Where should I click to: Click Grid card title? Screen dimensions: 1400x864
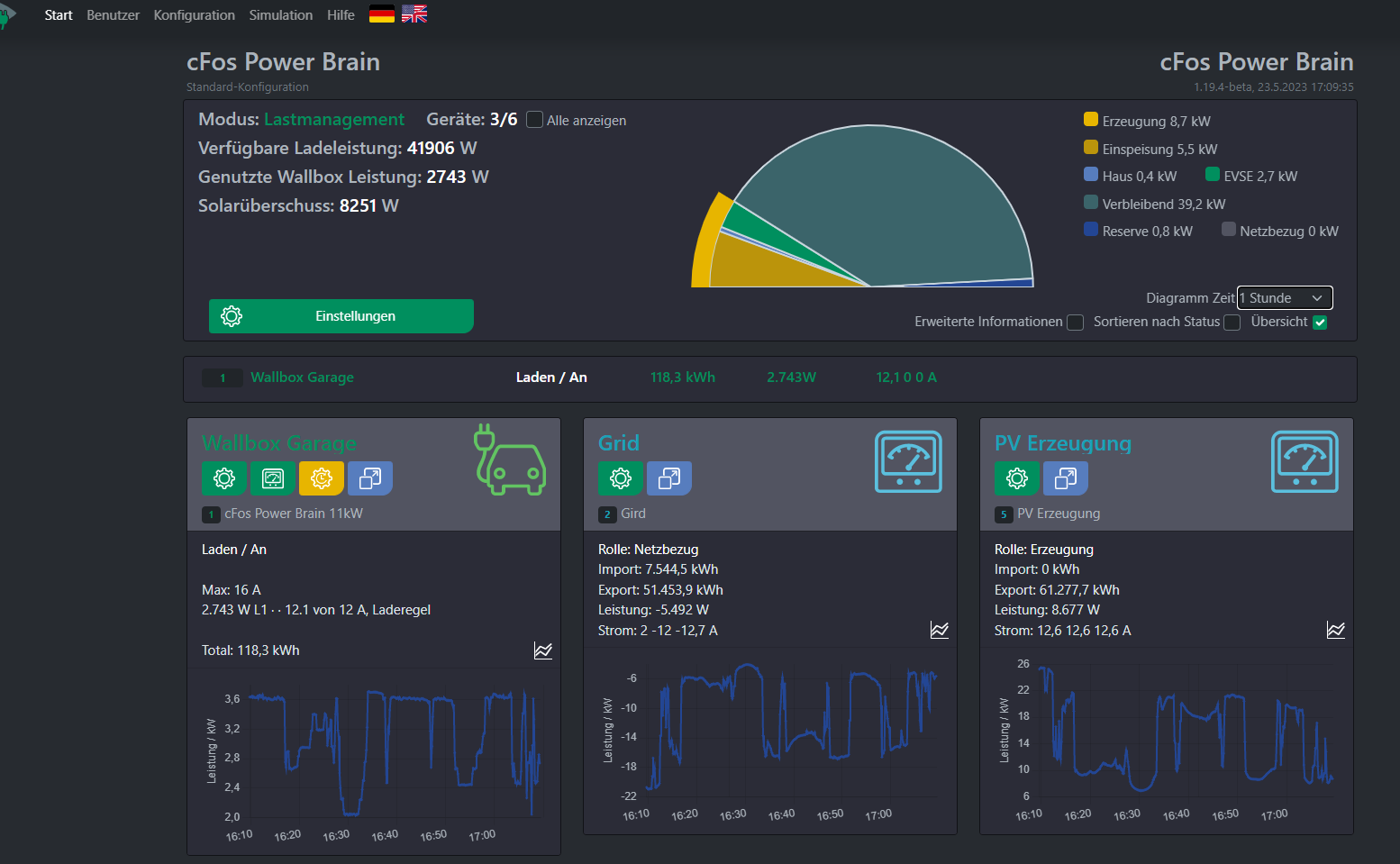pos(619,443)
